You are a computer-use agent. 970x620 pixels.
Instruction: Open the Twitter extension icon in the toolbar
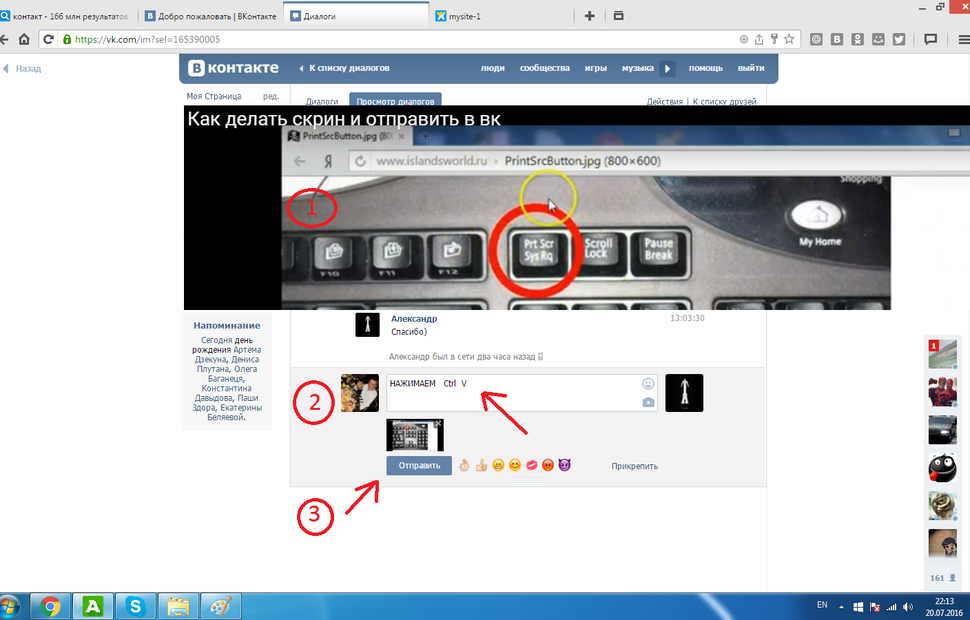tap(899, 40)
